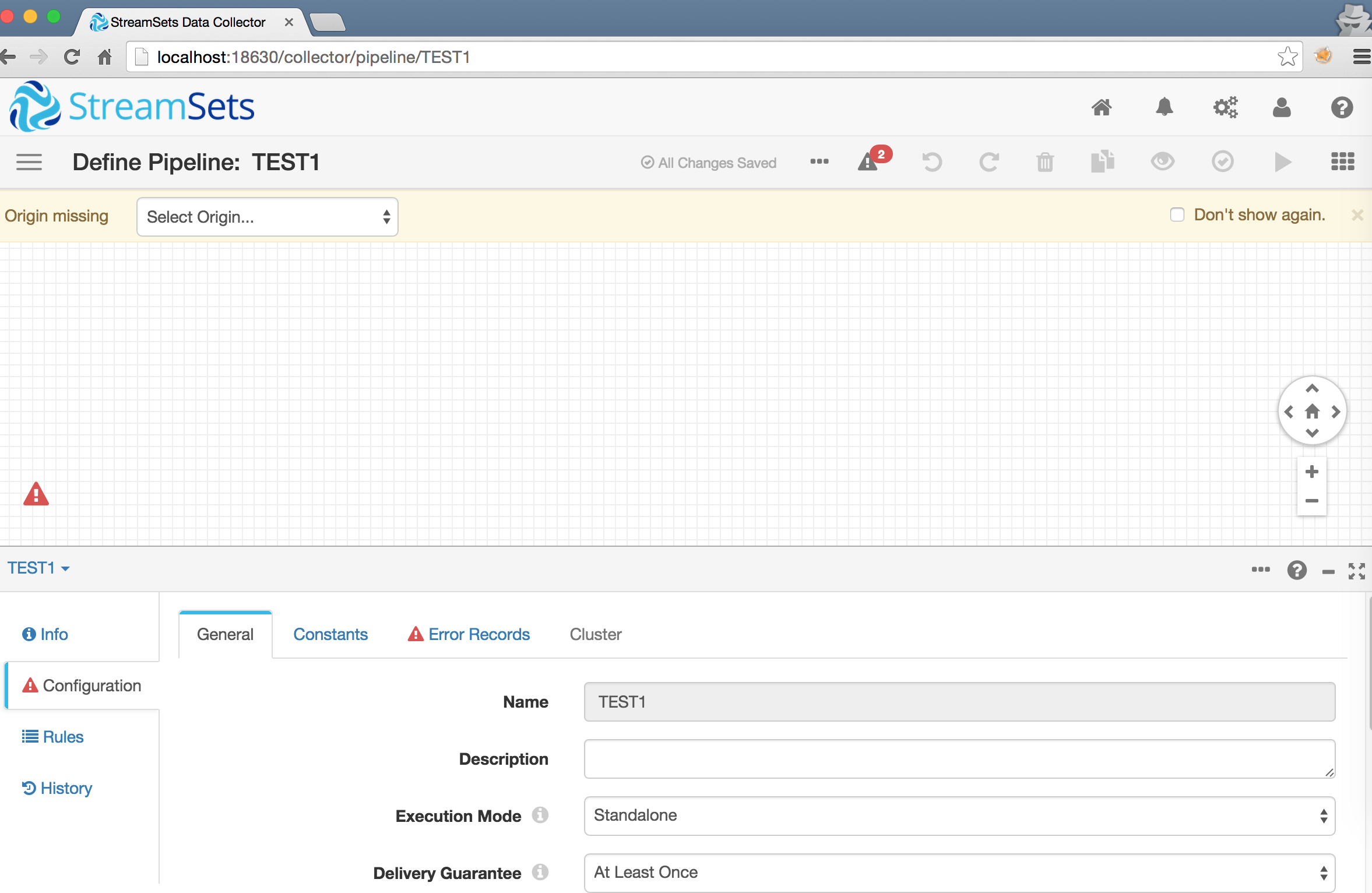Screen dimensions: 1372x893
Task: Open the user account icon
Action: tap(1282, 107)
